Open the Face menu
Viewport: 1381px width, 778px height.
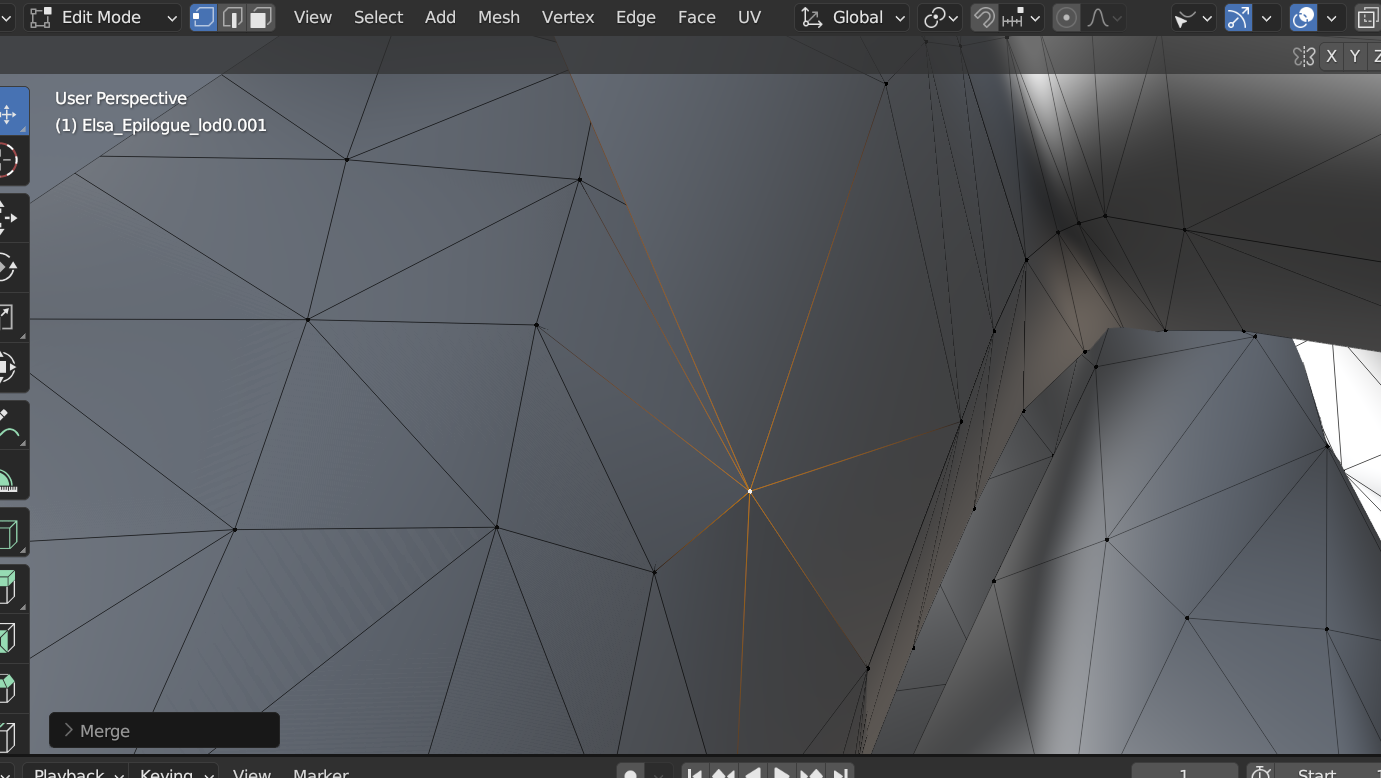[697, 17]
